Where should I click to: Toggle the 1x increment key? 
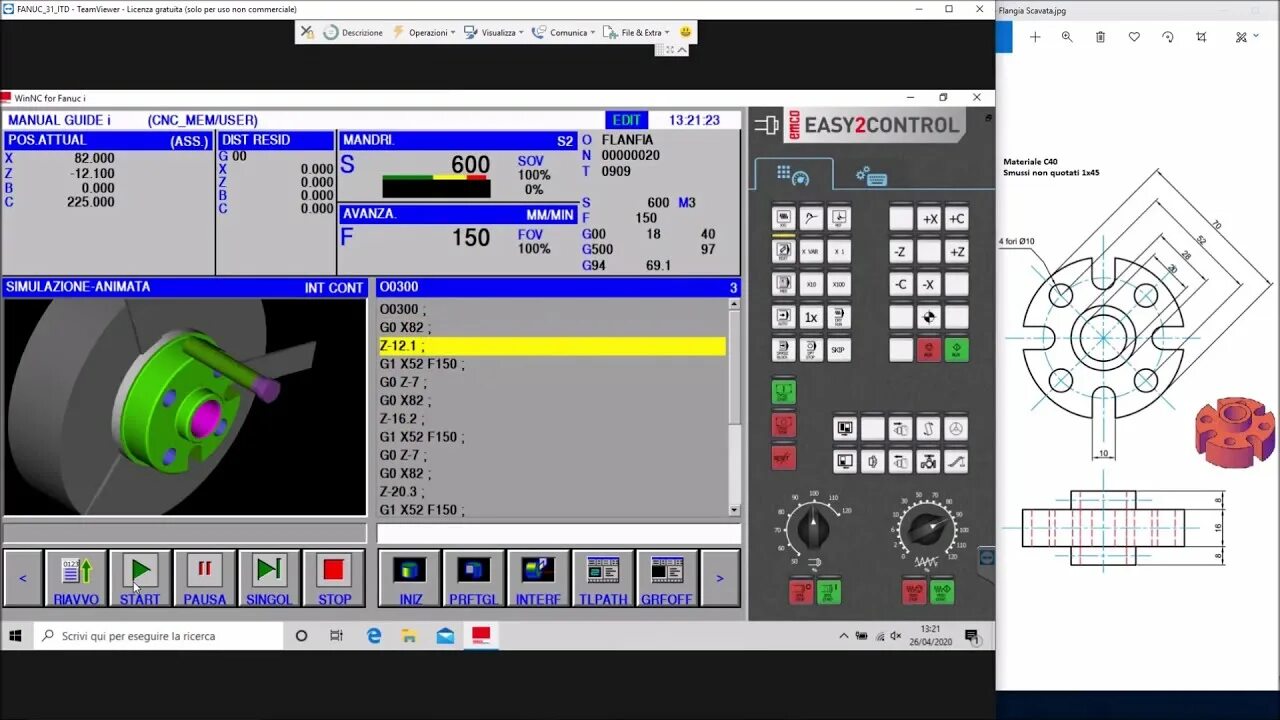click(811, 317)
